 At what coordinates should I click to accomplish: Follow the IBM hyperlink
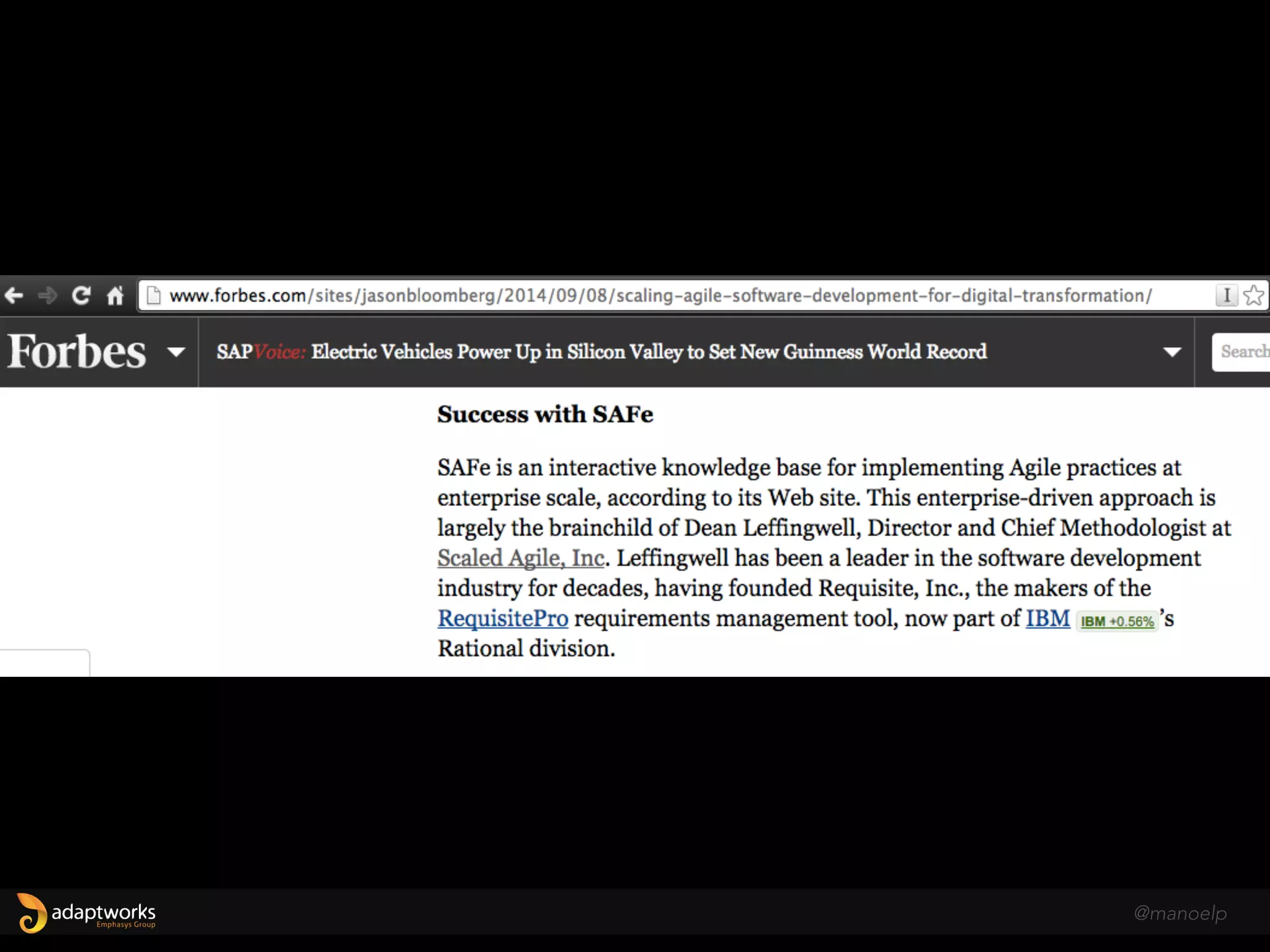point(1047,618)
